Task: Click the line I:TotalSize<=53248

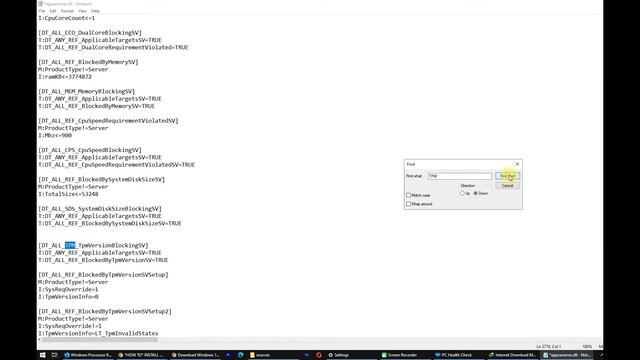Action: point(68,194)
